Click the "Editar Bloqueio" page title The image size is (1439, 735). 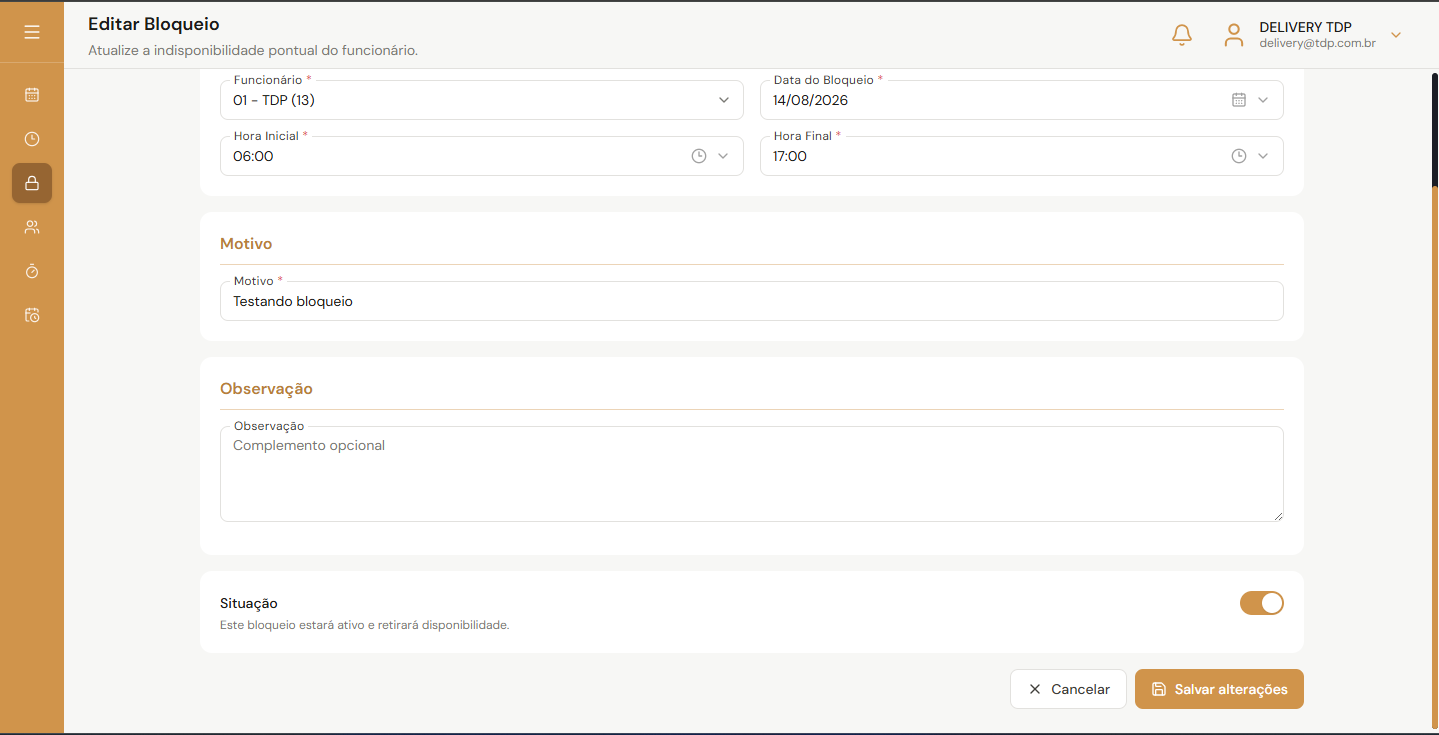(154, 24)
